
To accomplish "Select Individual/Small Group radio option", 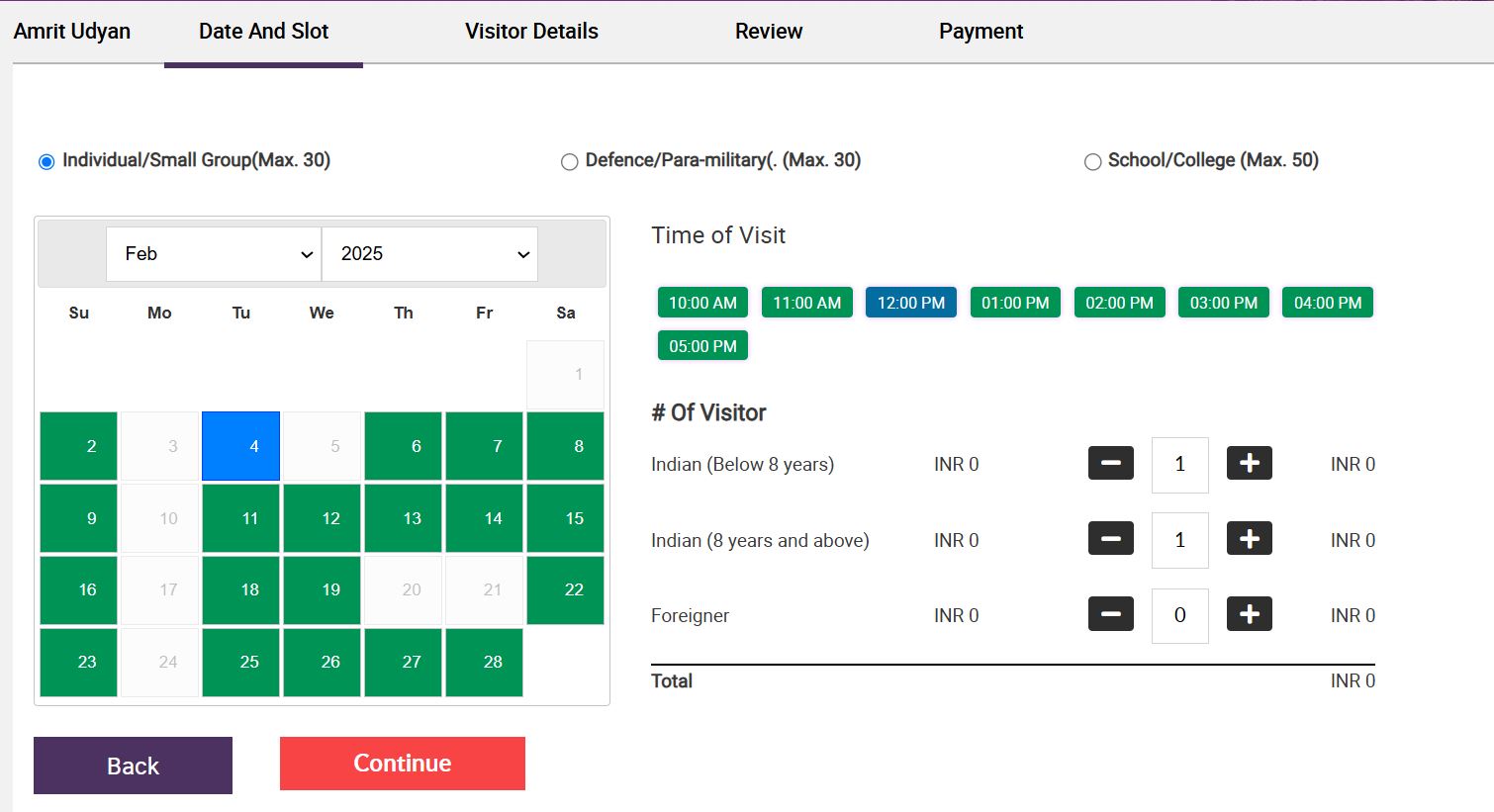I will coord(47,161).
